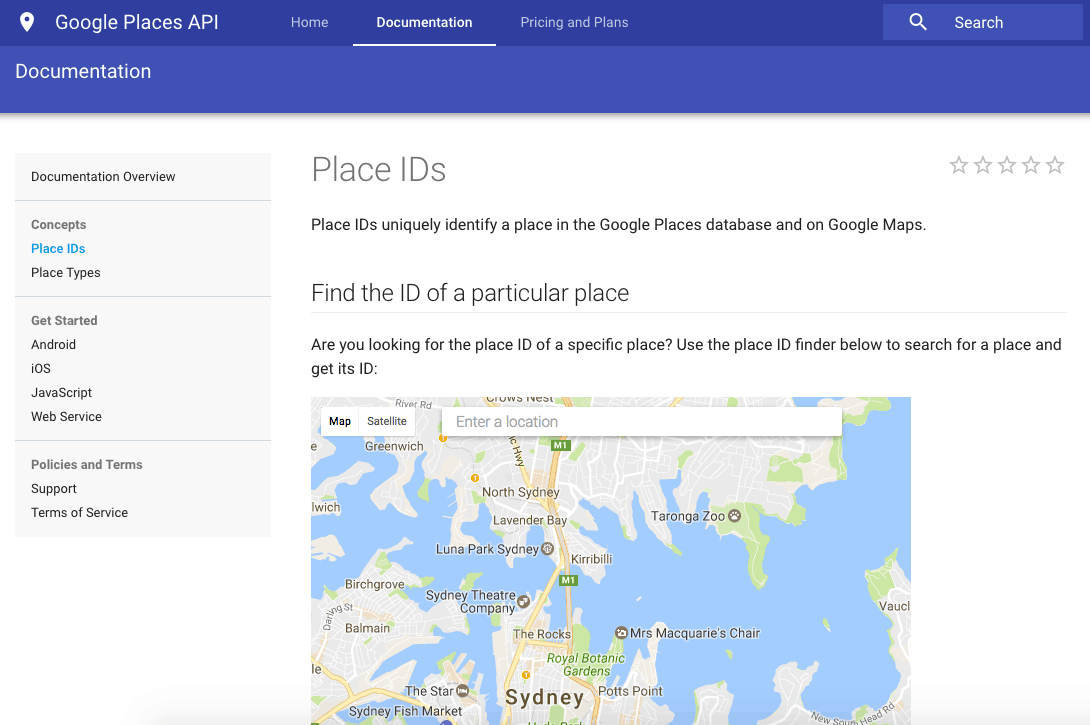
Task: Open the Support page link
Action: [54, 489]
